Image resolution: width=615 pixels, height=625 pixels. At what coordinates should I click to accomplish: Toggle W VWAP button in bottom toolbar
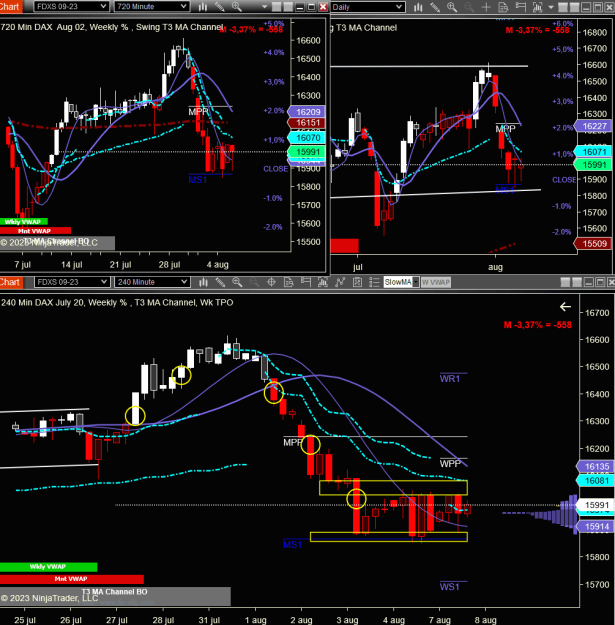436,282
